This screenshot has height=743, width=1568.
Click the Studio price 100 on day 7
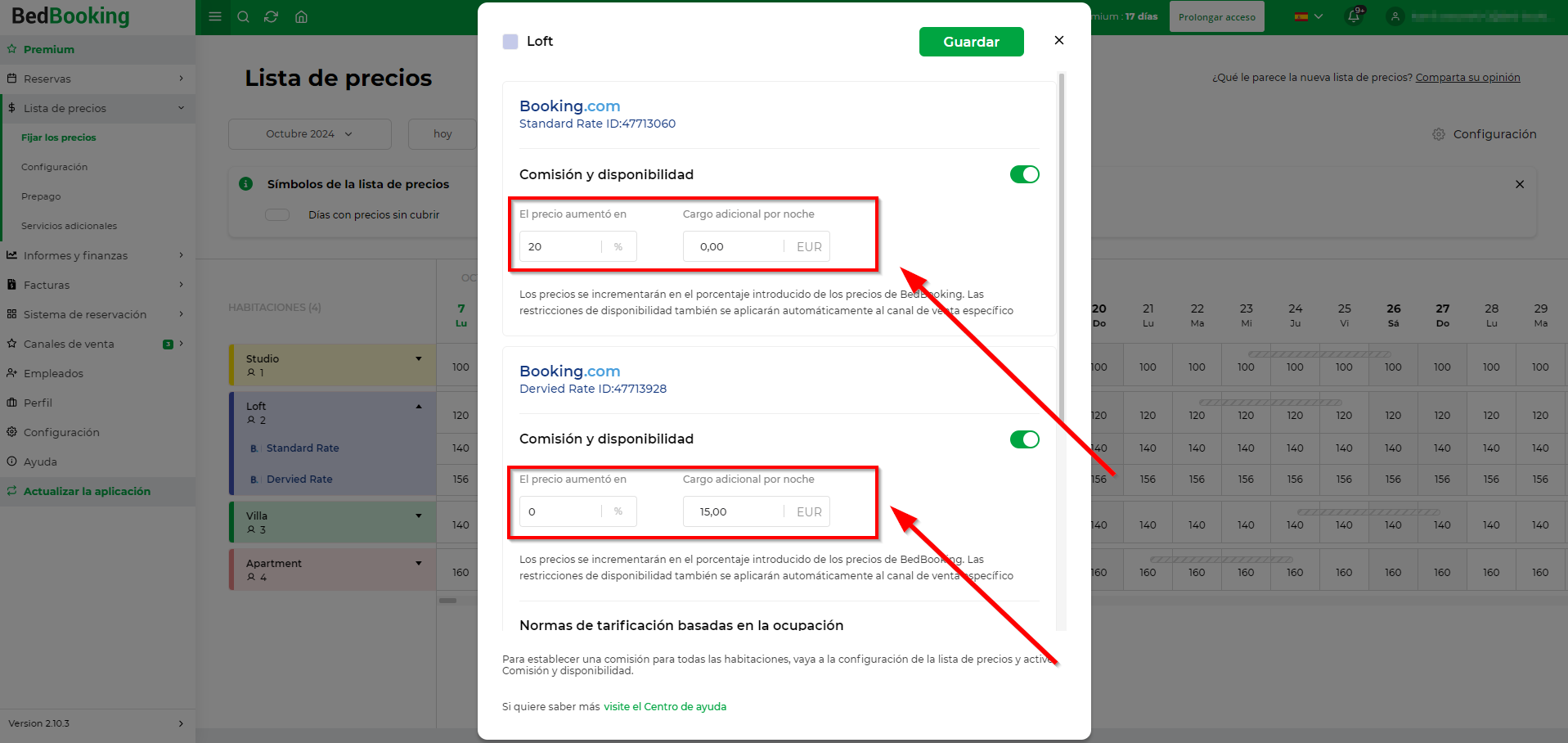[461, 367]
